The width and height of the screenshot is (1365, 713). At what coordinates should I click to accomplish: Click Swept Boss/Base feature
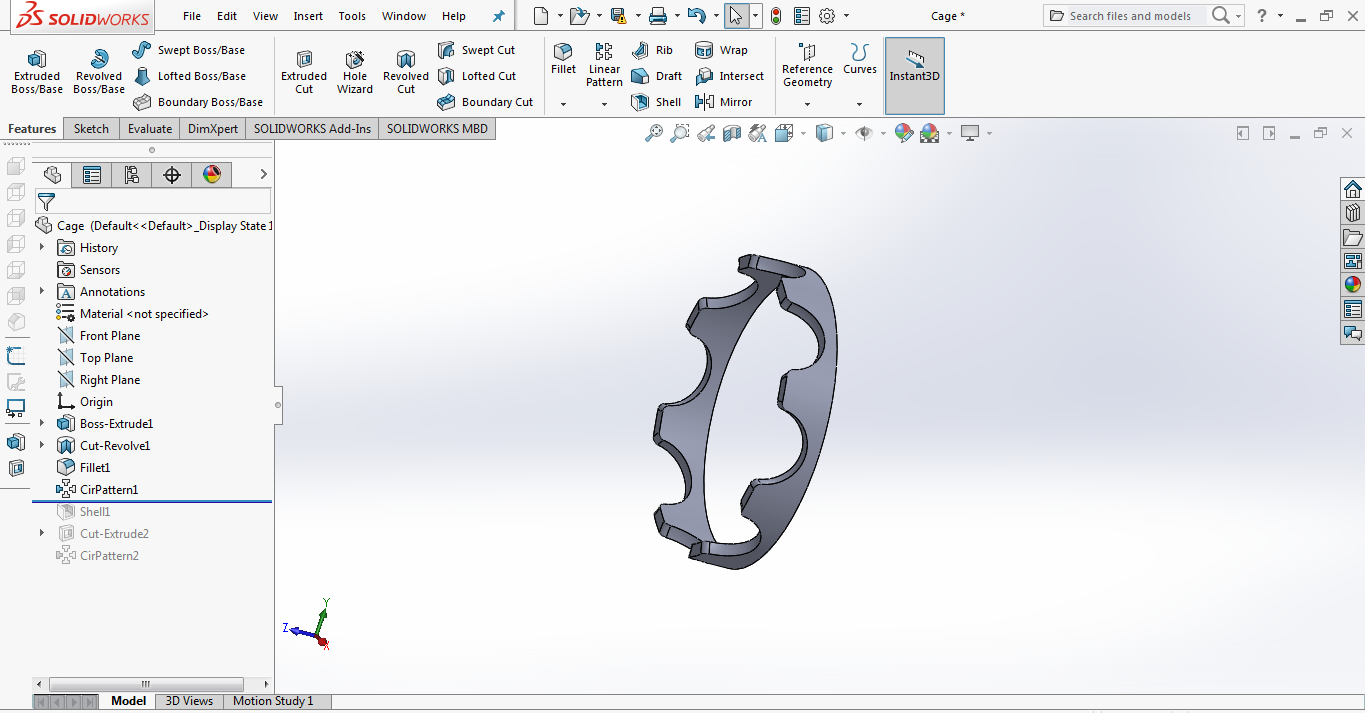point(188,50)
